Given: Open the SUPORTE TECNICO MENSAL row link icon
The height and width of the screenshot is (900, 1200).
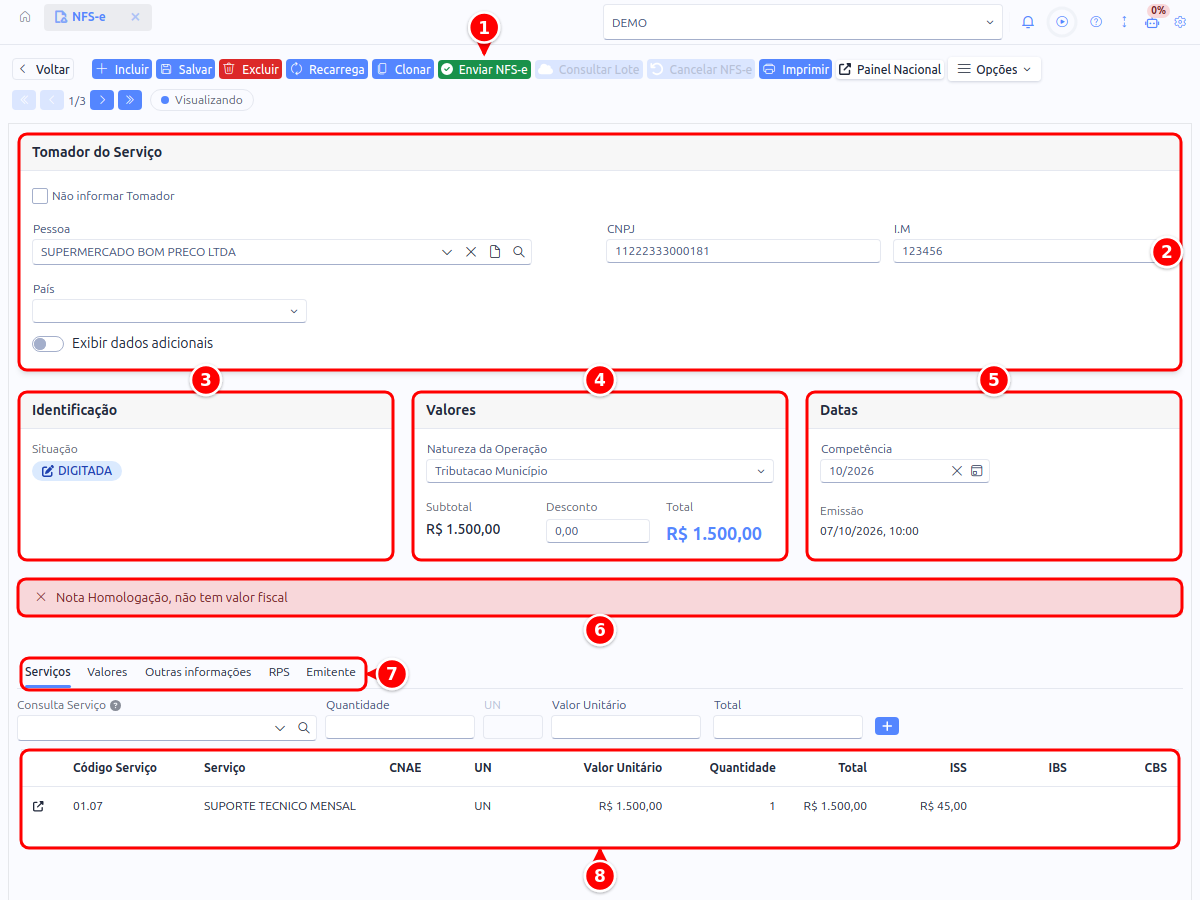Looking at the screenshot, I should 39,806.
